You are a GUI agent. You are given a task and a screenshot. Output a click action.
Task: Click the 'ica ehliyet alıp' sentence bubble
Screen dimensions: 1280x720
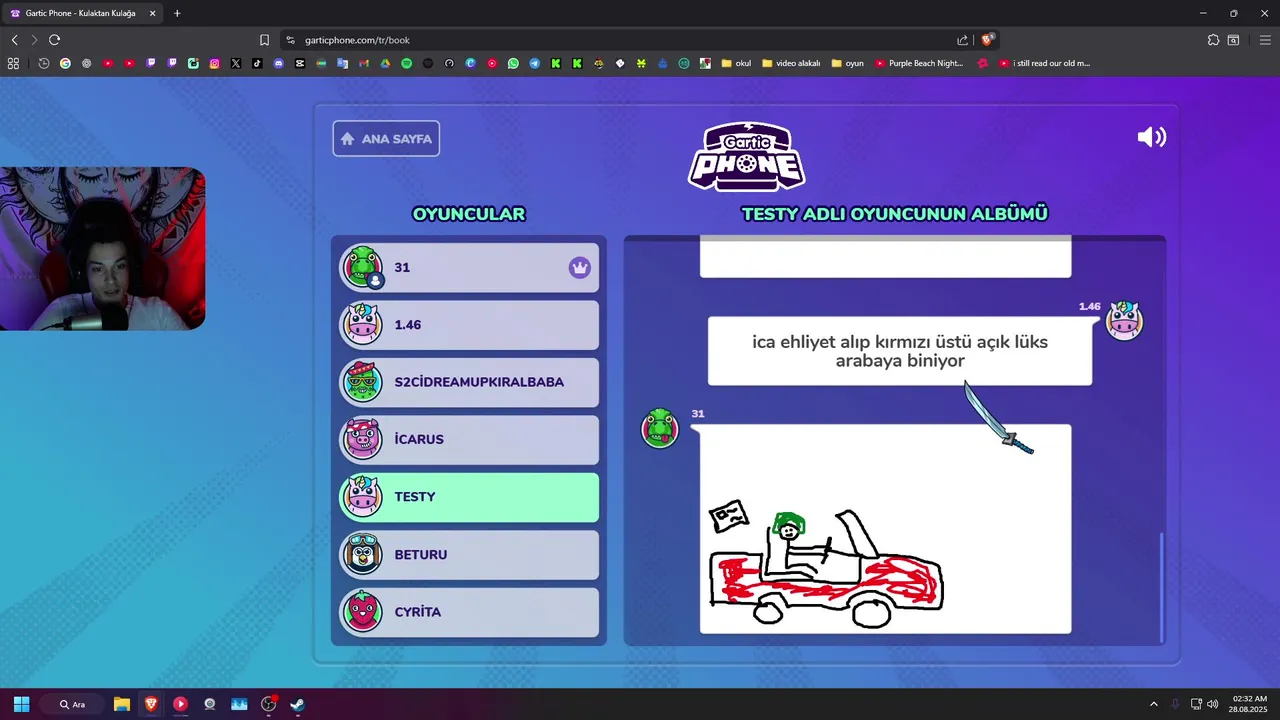tap(900, 351)
